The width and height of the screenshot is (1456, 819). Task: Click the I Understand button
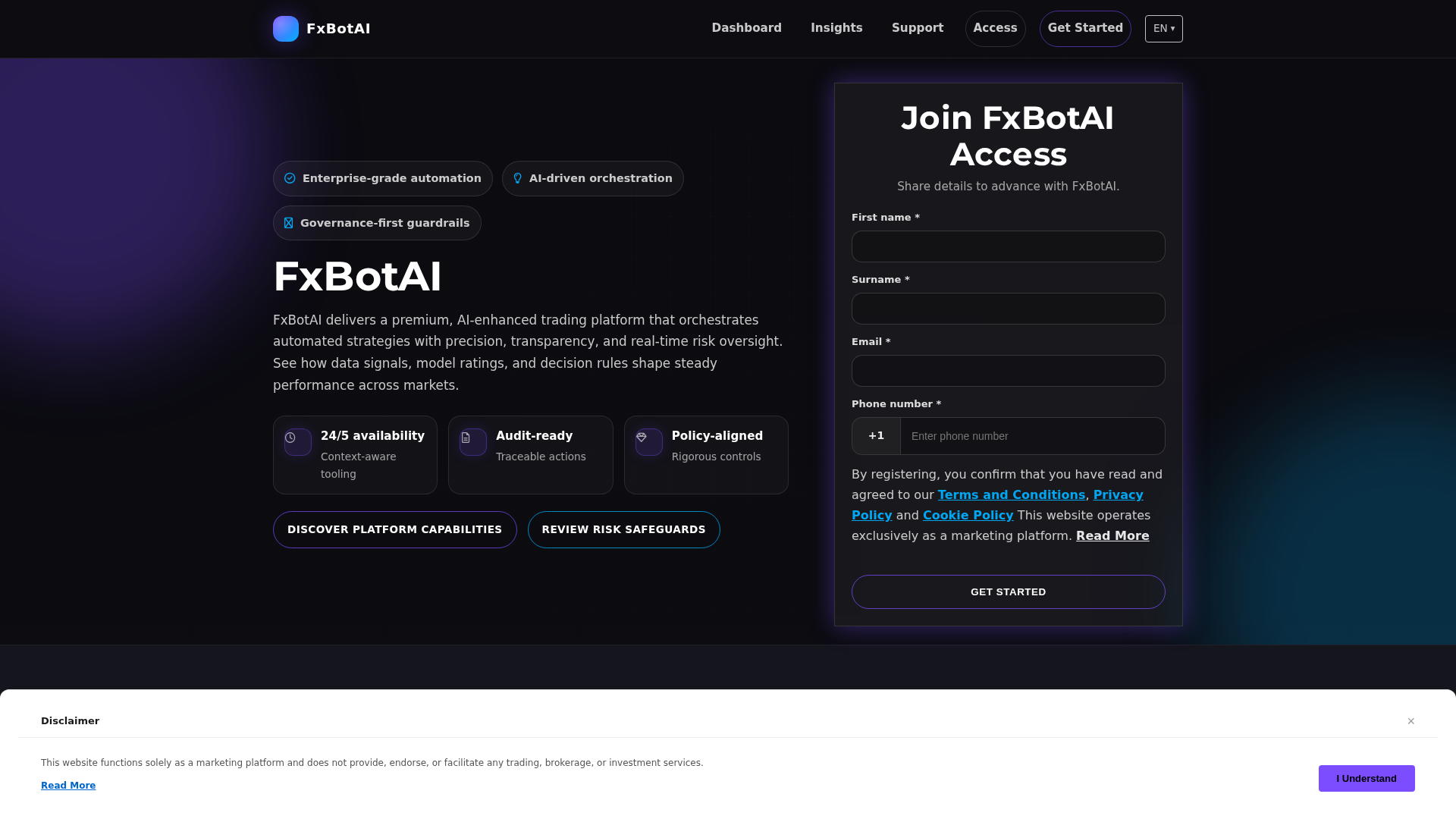click(1367, 778)
